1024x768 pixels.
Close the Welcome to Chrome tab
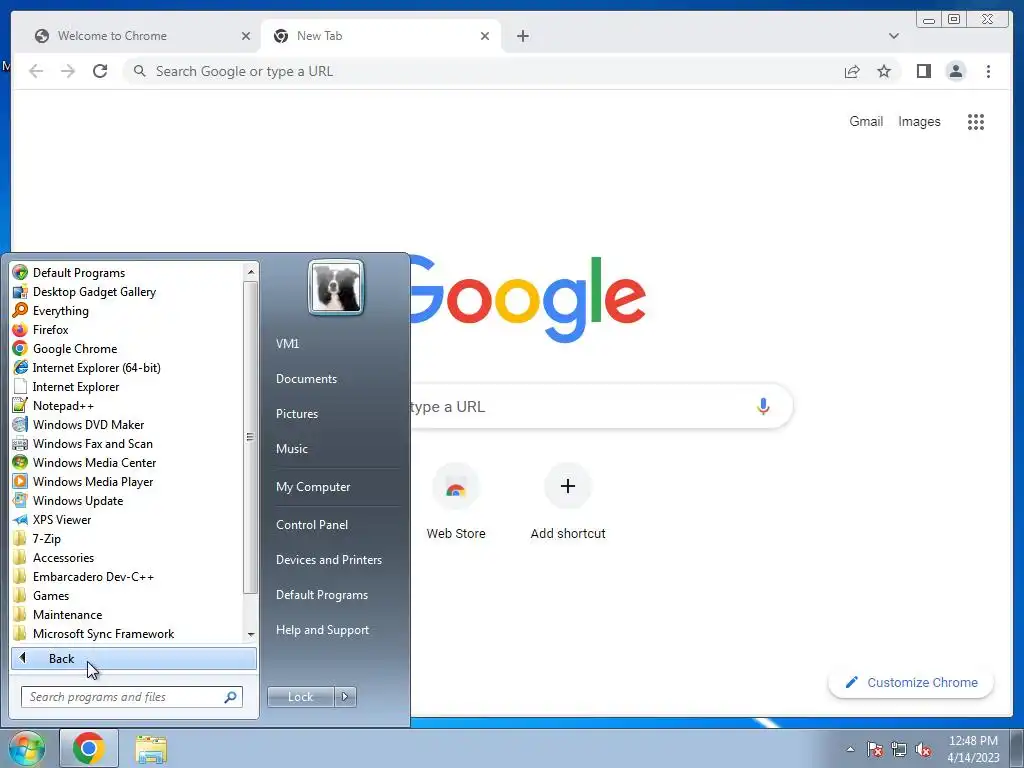click(x=246, y=36)
